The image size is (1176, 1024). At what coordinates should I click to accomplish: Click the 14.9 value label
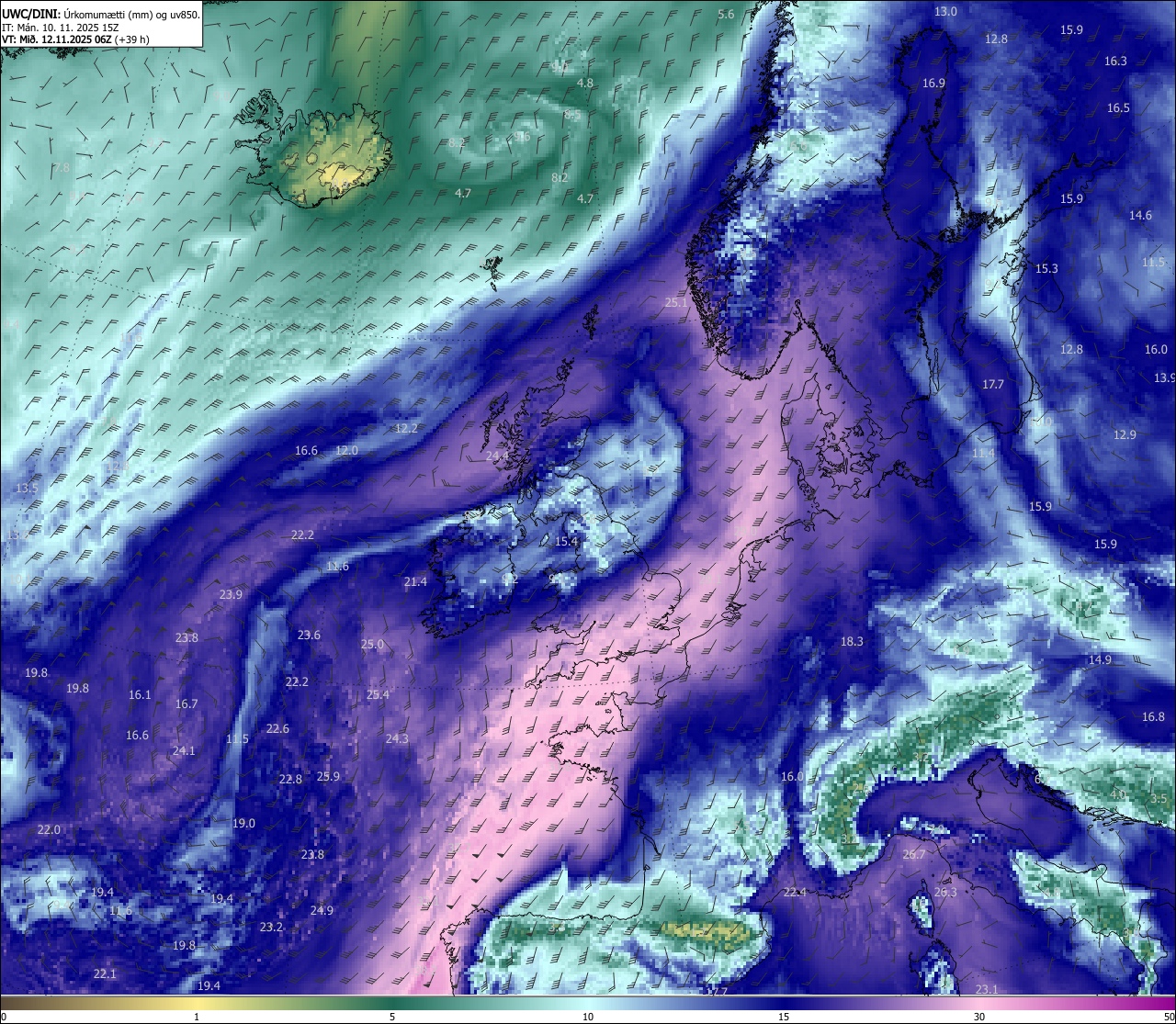(x=1100, y=659)
